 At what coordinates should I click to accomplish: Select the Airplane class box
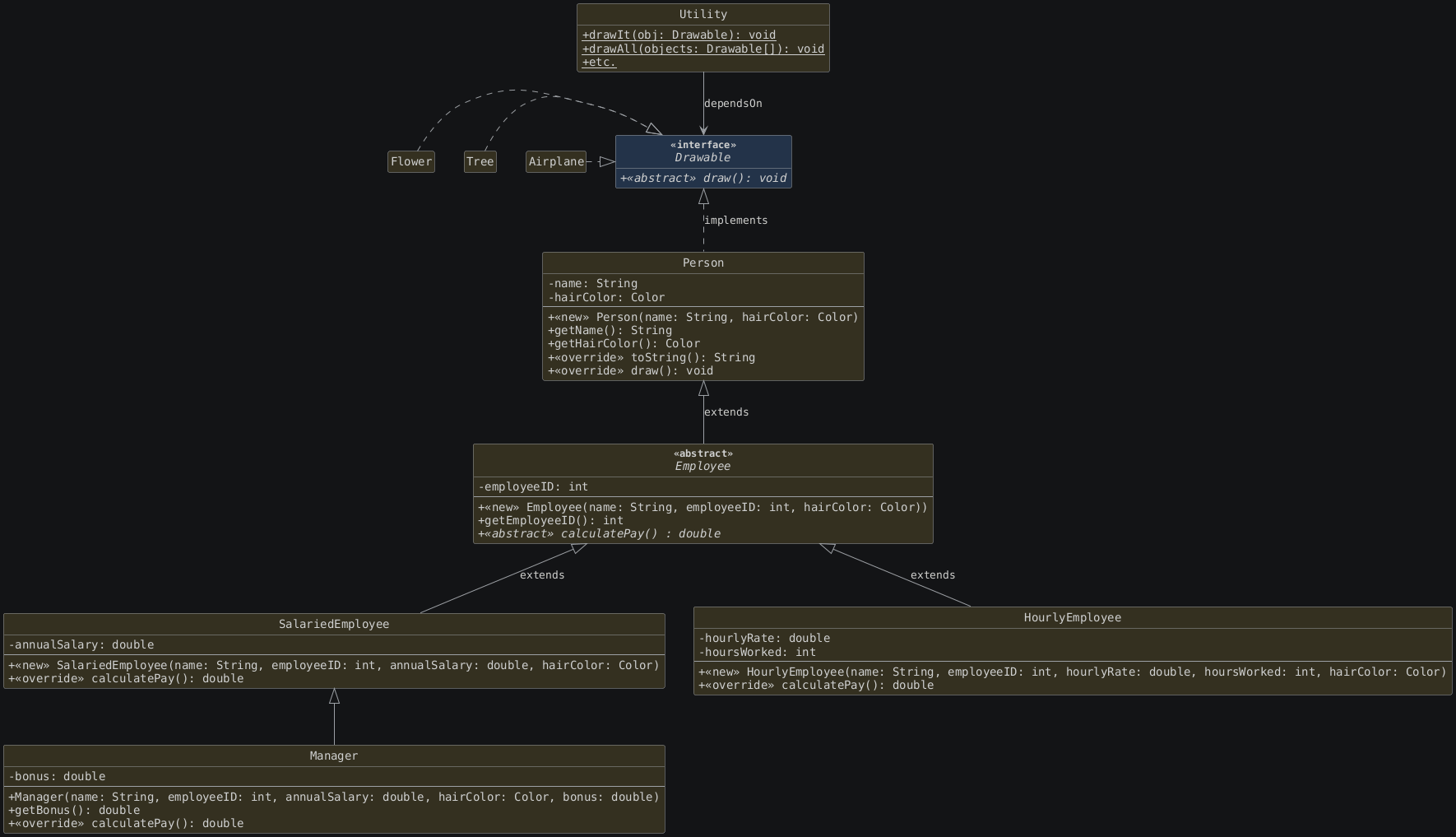pyautogui.click(x=556, y=161)
